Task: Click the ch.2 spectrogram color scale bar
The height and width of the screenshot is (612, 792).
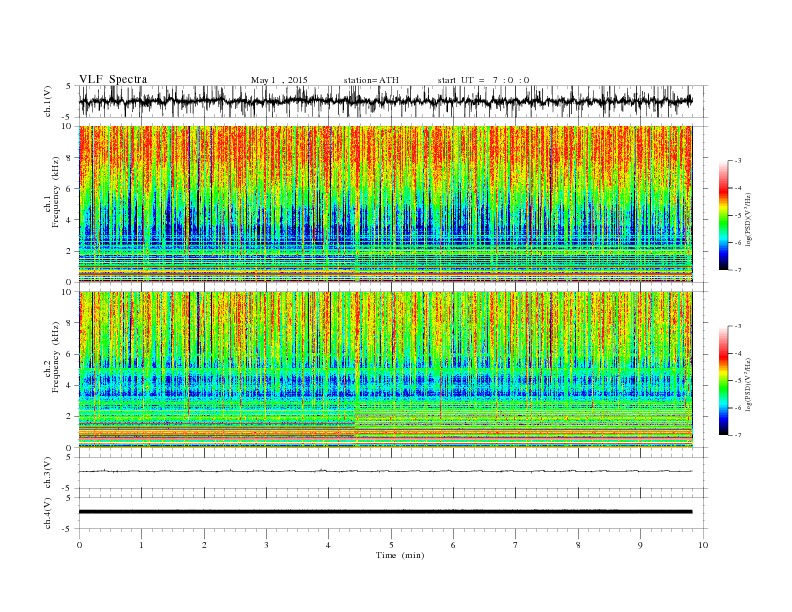Action: tap(724, 380)
